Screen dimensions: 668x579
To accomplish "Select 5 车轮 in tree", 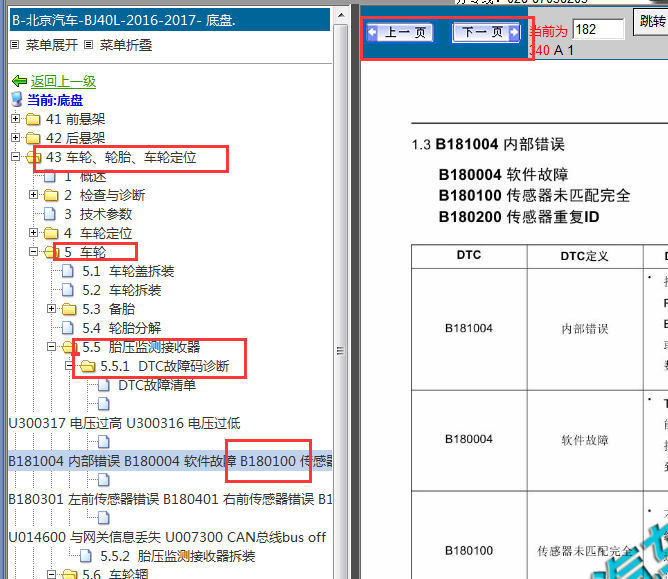I will coord(85,252).
